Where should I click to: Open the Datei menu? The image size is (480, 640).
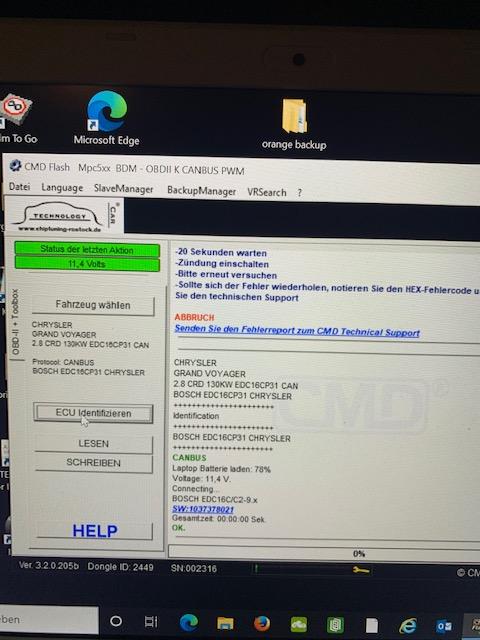point(20,187)
